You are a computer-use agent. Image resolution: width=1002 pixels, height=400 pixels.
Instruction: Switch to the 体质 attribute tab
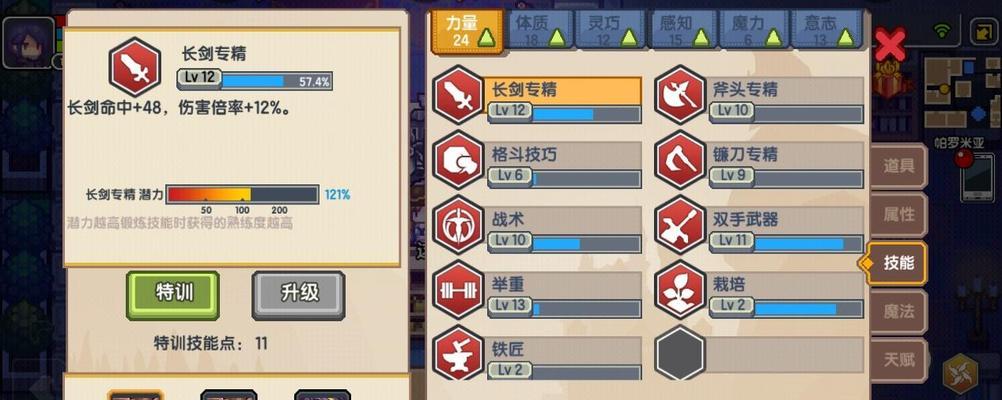(539, 30)
